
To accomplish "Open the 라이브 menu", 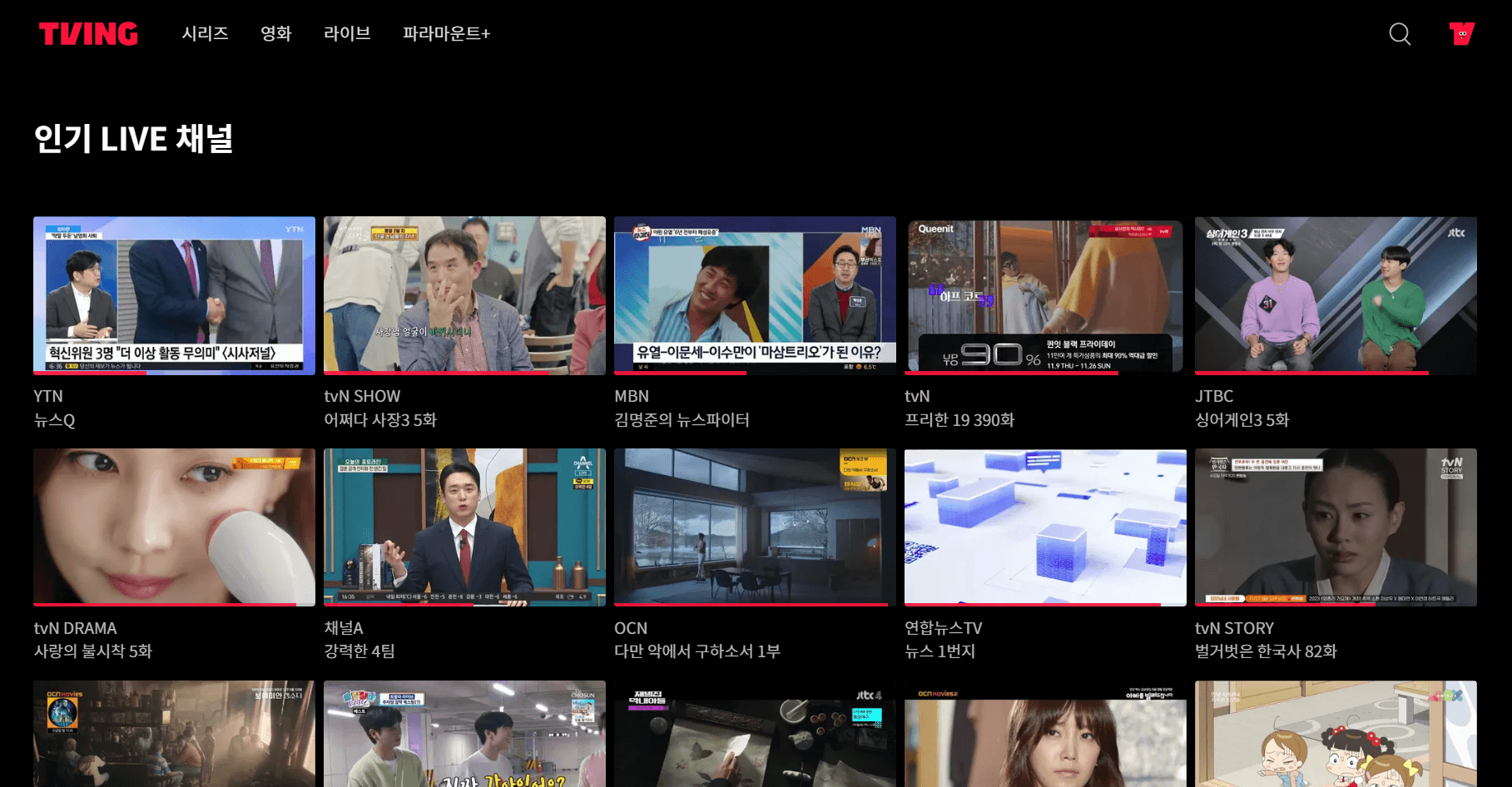I will [347, 33].
